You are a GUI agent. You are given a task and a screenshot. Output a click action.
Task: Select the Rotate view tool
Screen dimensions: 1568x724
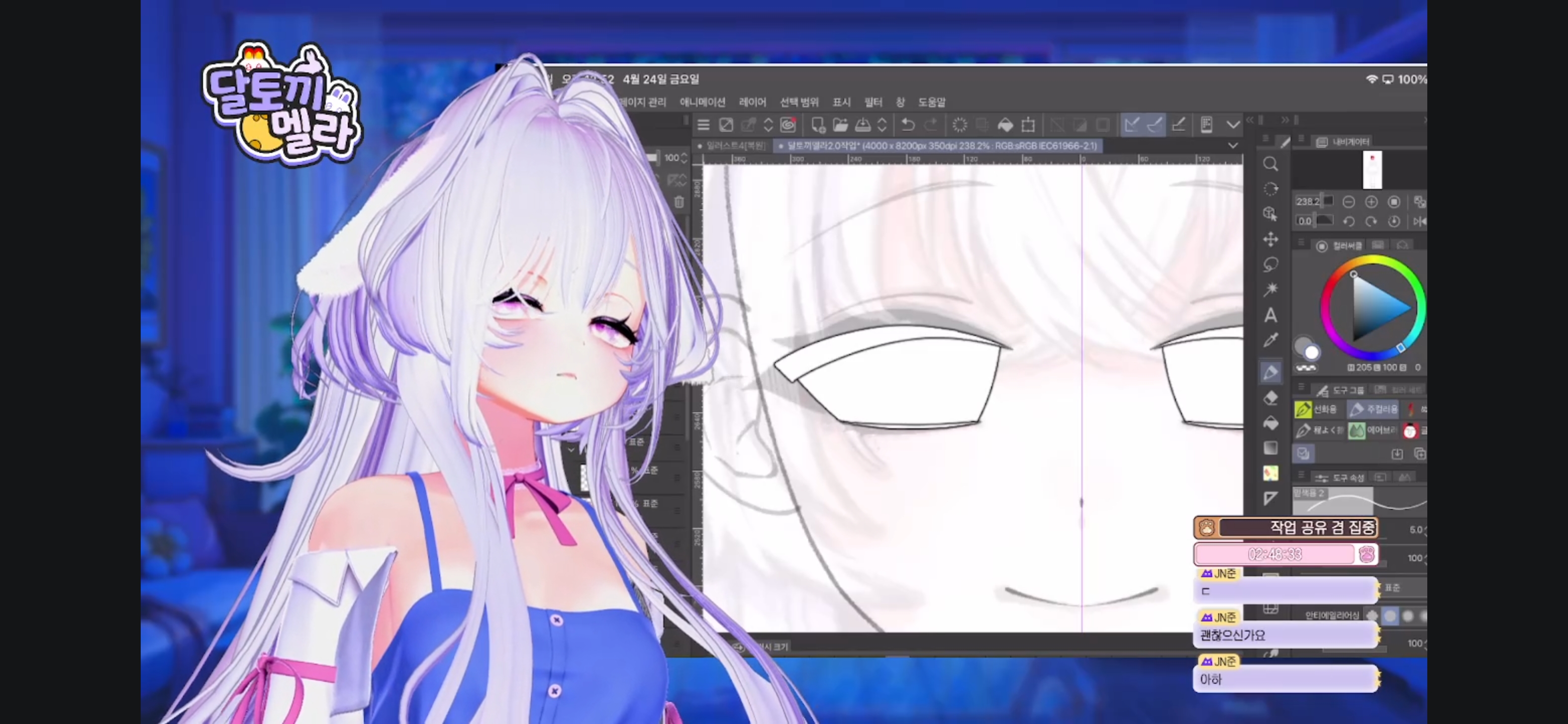click(1270, 189)
